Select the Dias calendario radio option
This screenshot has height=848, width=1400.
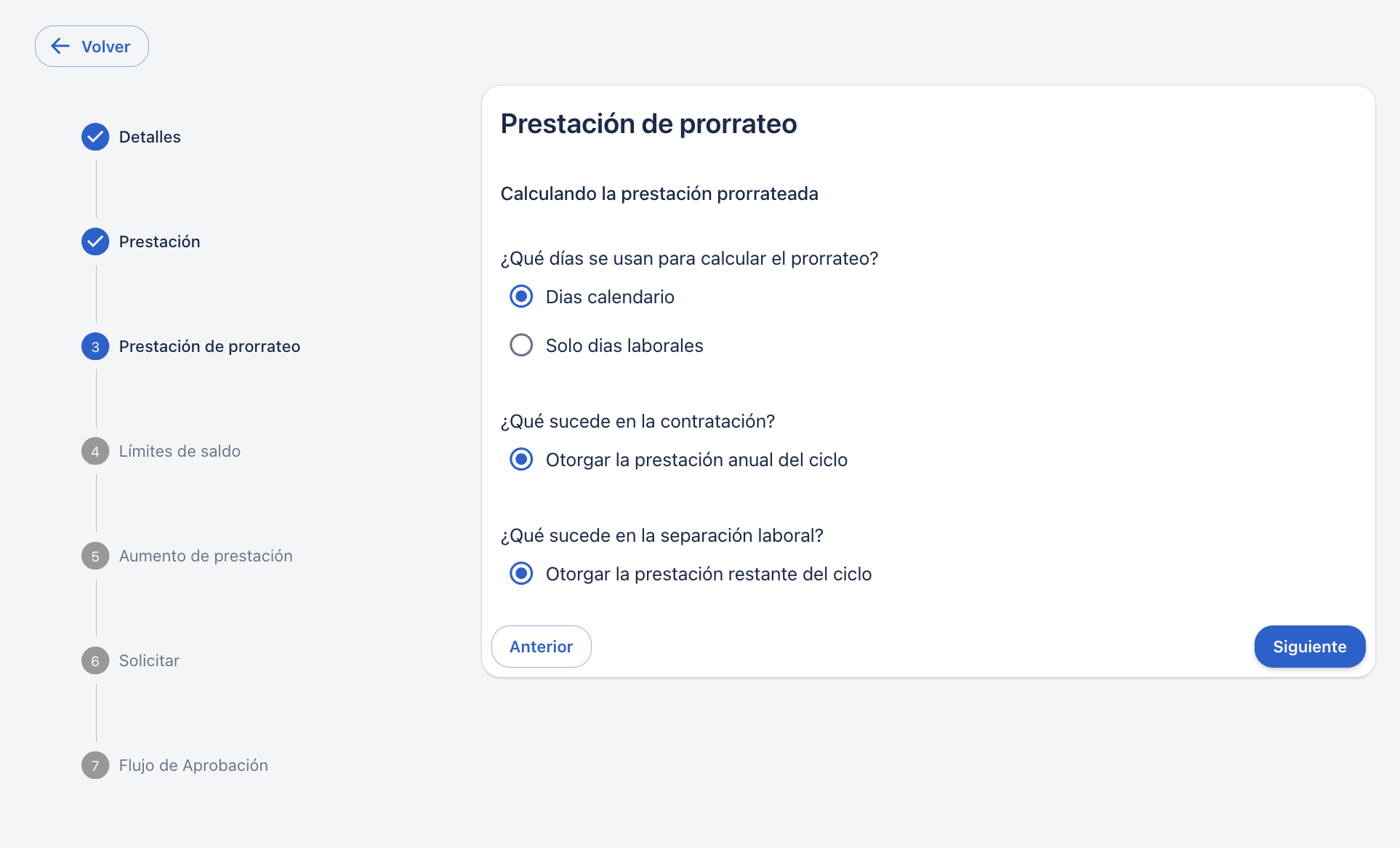pos(521,297)
